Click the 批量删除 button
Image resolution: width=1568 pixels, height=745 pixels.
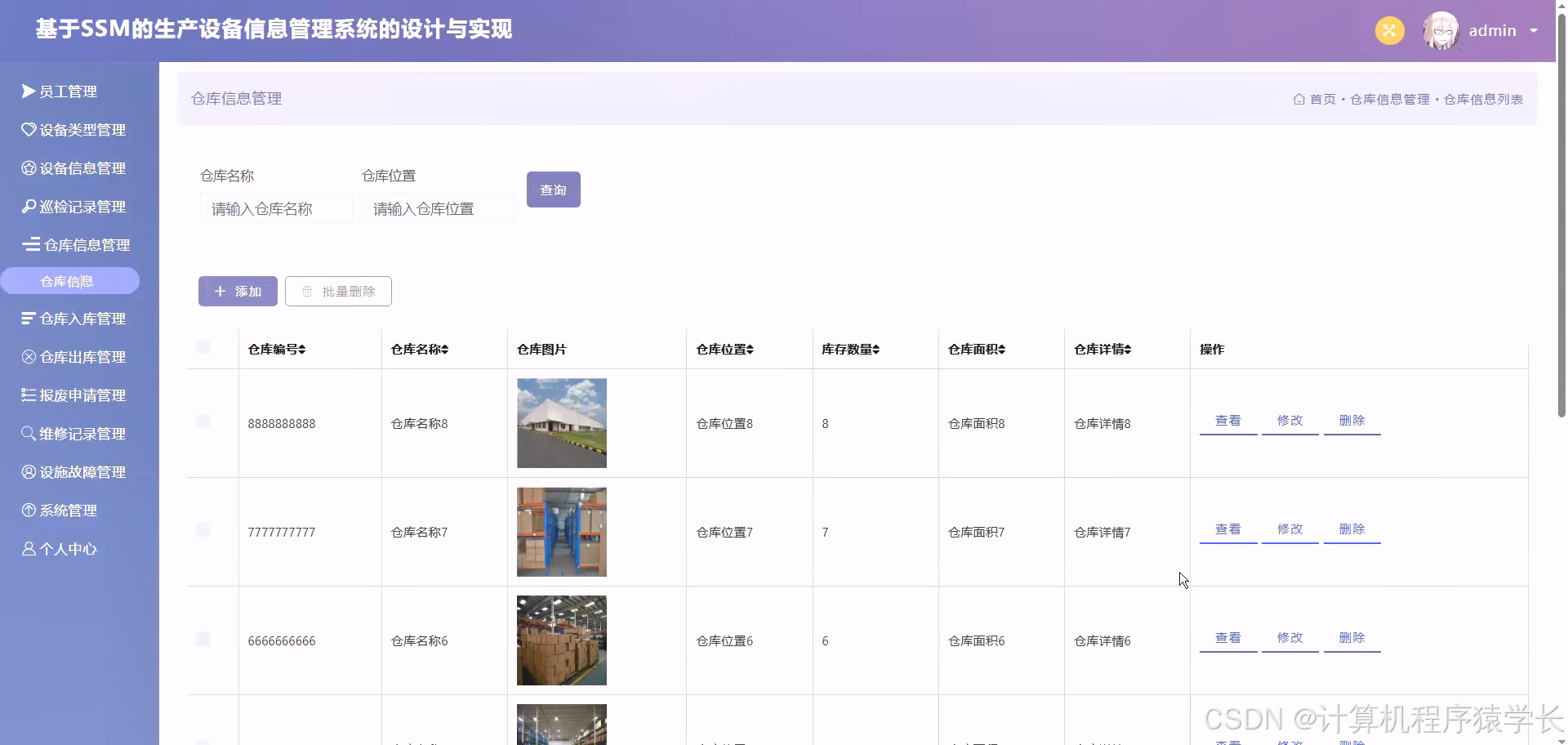338,291
